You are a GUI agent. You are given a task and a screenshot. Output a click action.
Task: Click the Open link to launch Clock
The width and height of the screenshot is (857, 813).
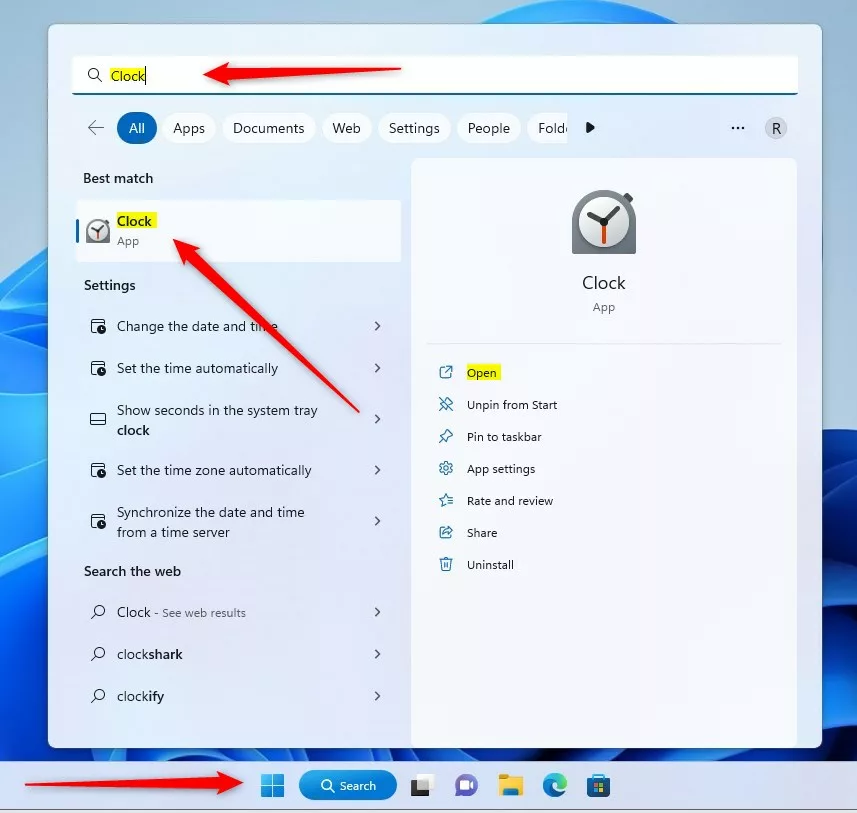[x=482, y=372]
